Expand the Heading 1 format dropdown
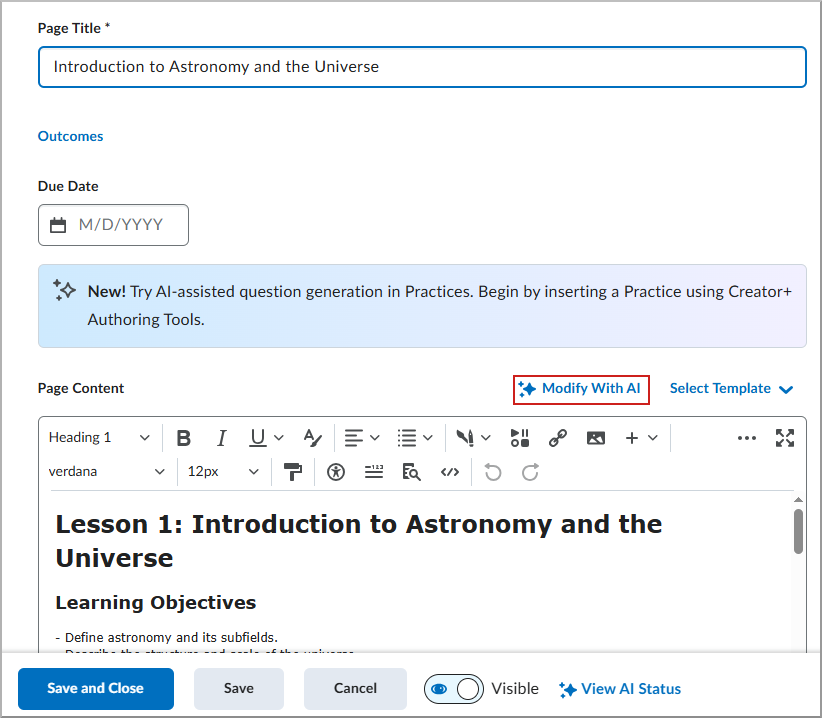This screenshot has height=718, width=822. 100,438
